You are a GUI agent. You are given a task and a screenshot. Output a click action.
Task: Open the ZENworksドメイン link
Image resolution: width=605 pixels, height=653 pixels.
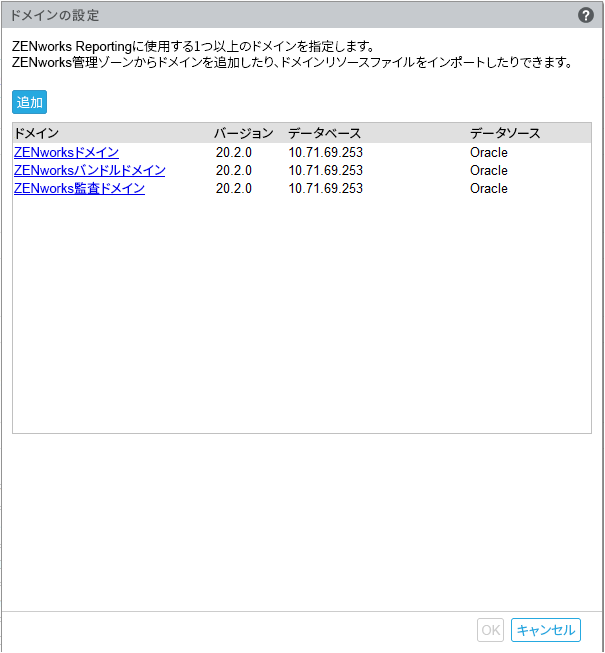(x=66, y=152)
